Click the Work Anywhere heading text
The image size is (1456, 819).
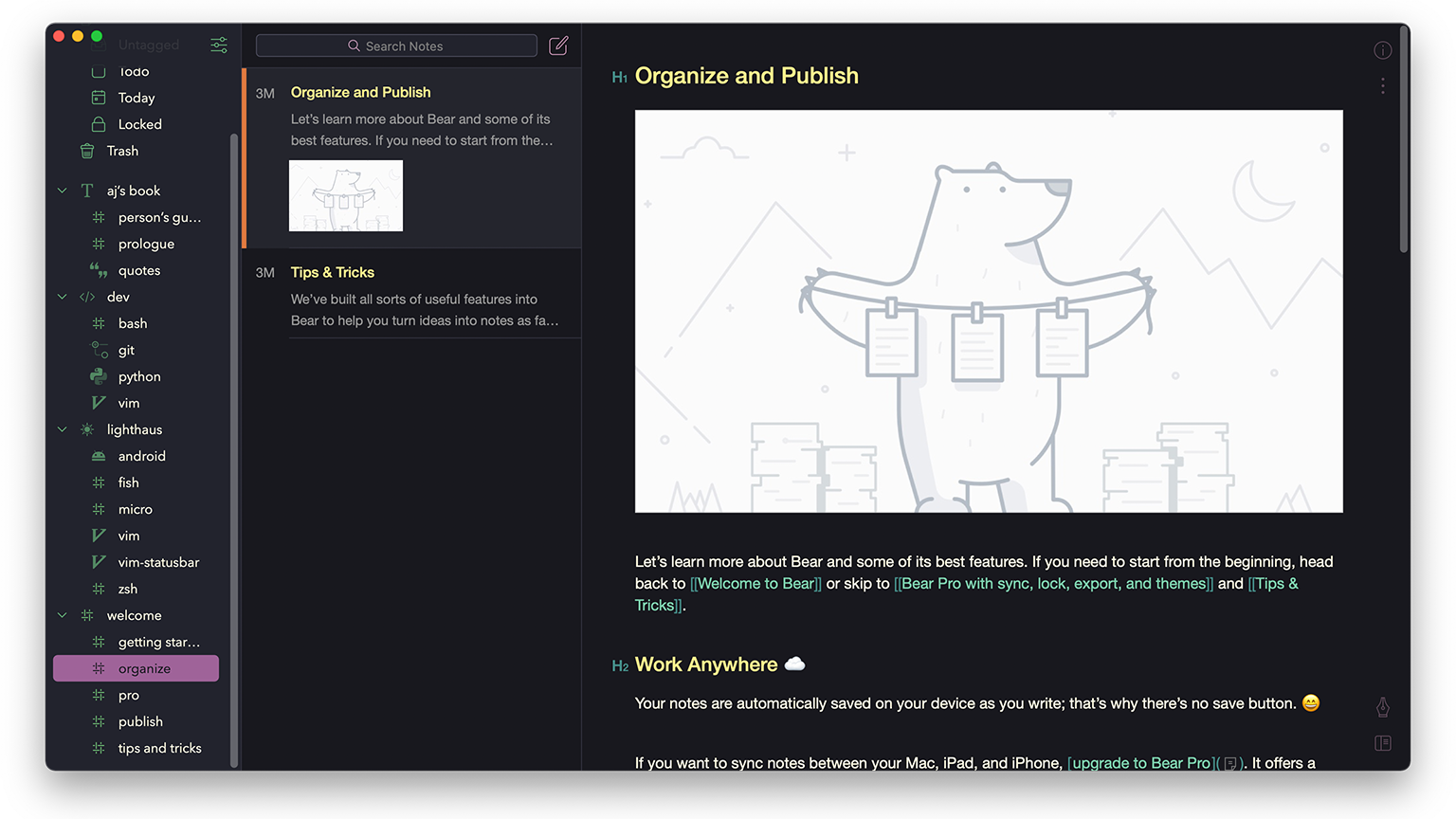coord(706,664)
